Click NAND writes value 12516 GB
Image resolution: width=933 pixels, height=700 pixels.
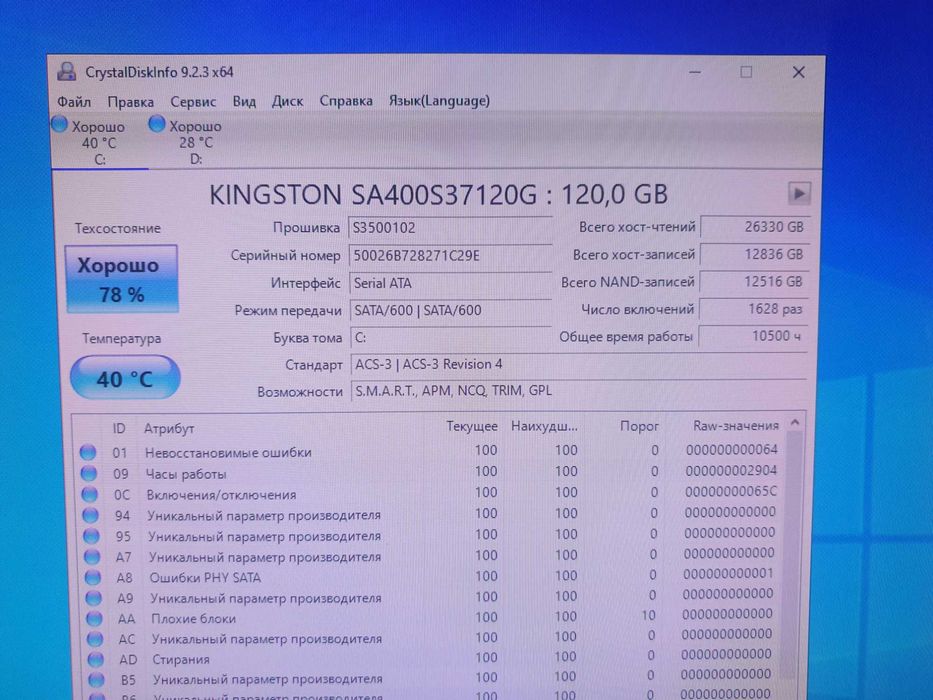point(753,282)
